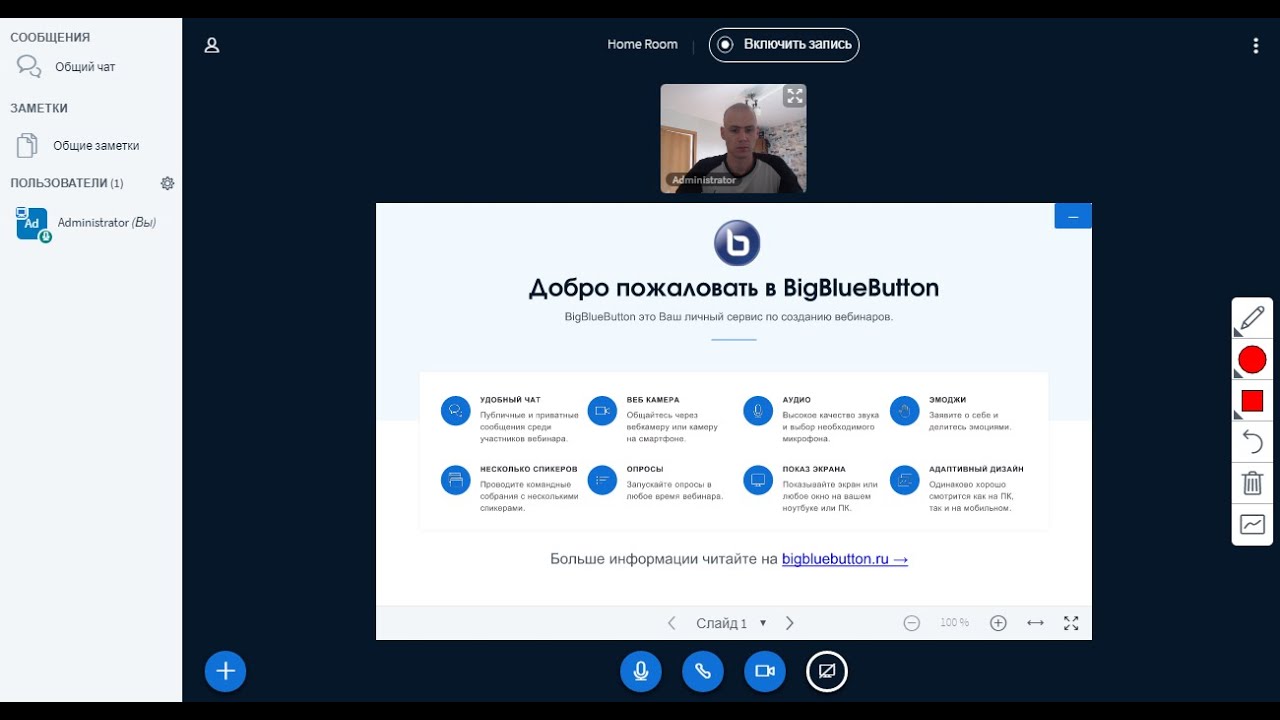Start screen sharing

pyautogui.click(x=827, y=671)
